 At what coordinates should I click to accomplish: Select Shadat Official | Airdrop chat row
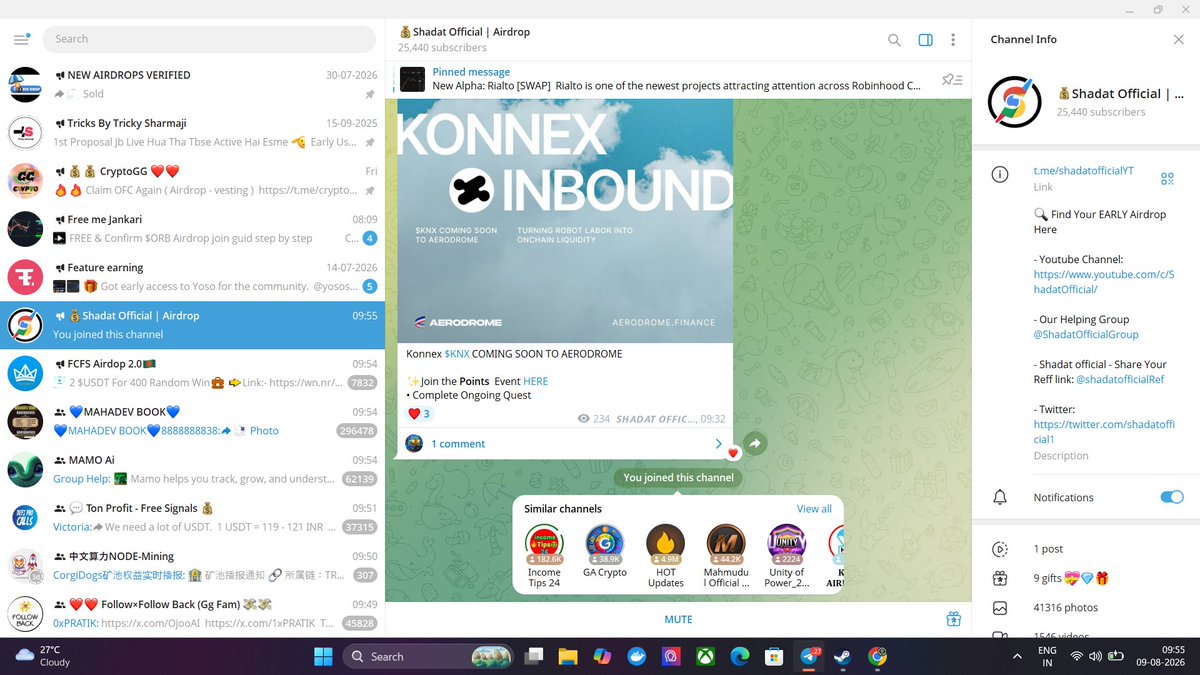pos(192,325)
